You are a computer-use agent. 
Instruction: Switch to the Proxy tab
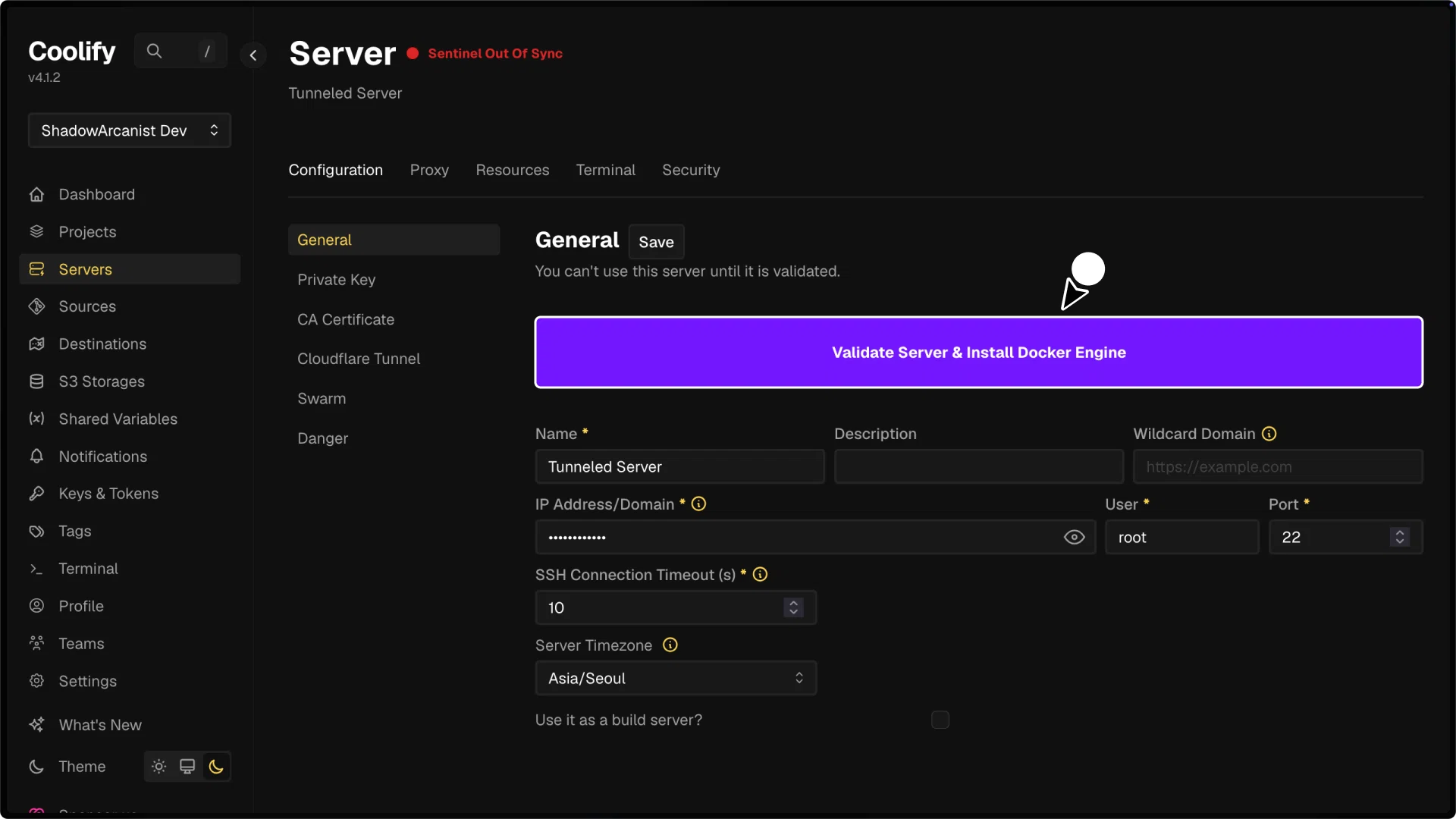point(429,170)
